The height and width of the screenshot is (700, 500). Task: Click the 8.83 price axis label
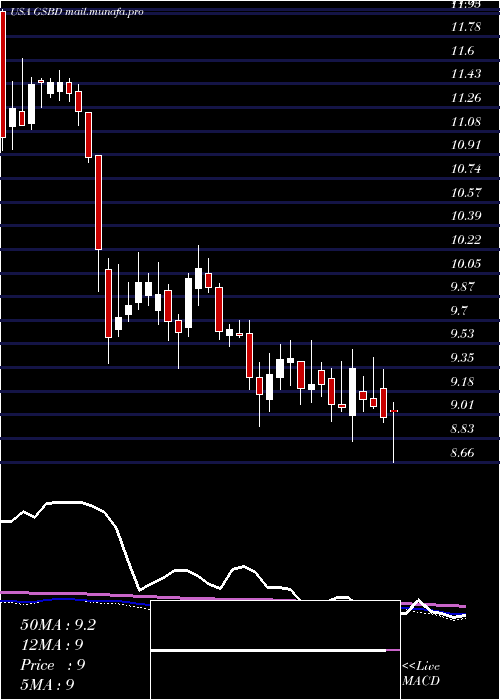462,429
